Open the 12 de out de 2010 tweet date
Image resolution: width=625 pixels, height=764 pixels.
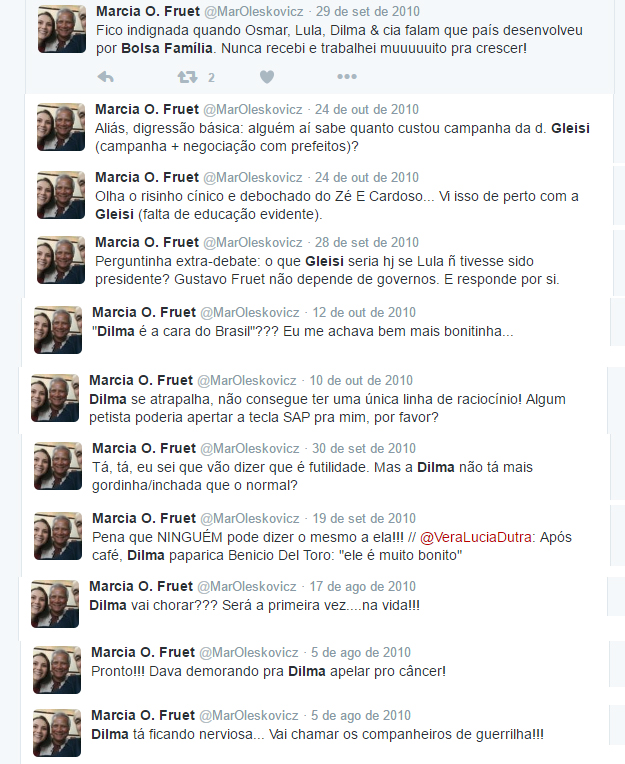(x=364, y=312)
